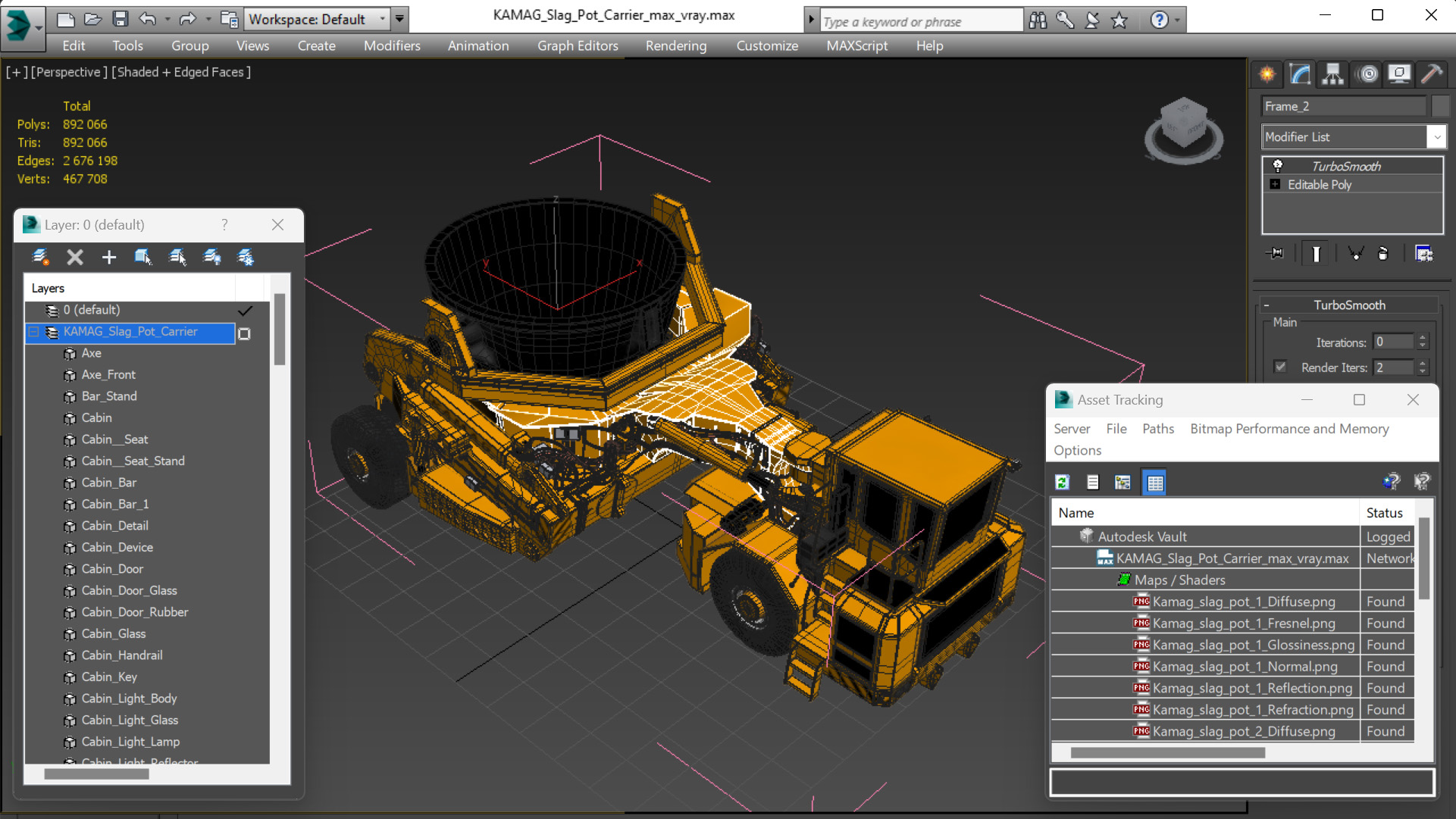Click the [+] viewport general menu label
The image size is (1456, 819).
[x=17, y=72]
